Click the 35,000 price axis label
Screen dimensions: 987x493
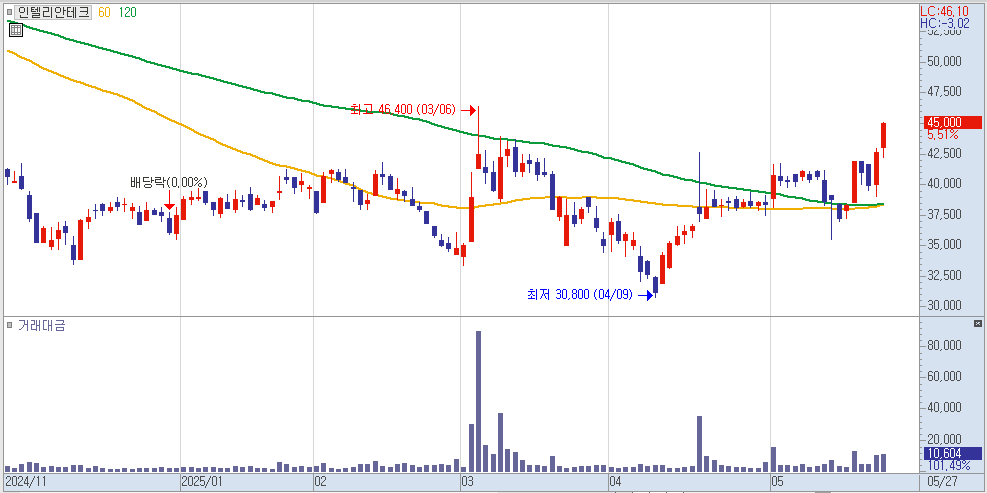(x=944, y=244)
